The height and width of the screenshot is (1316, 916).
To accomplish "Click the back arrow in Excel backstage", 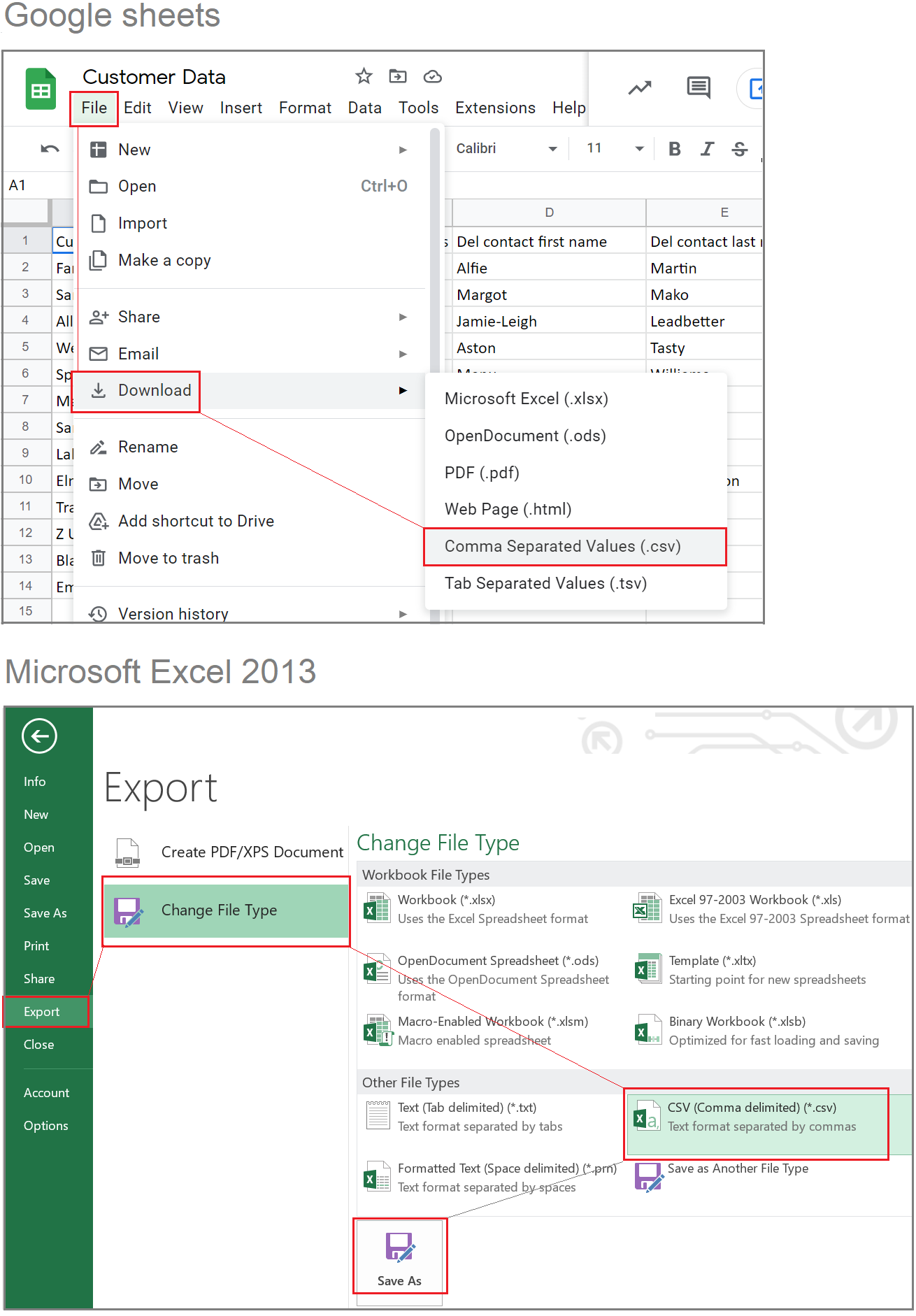I will (39, 736).
